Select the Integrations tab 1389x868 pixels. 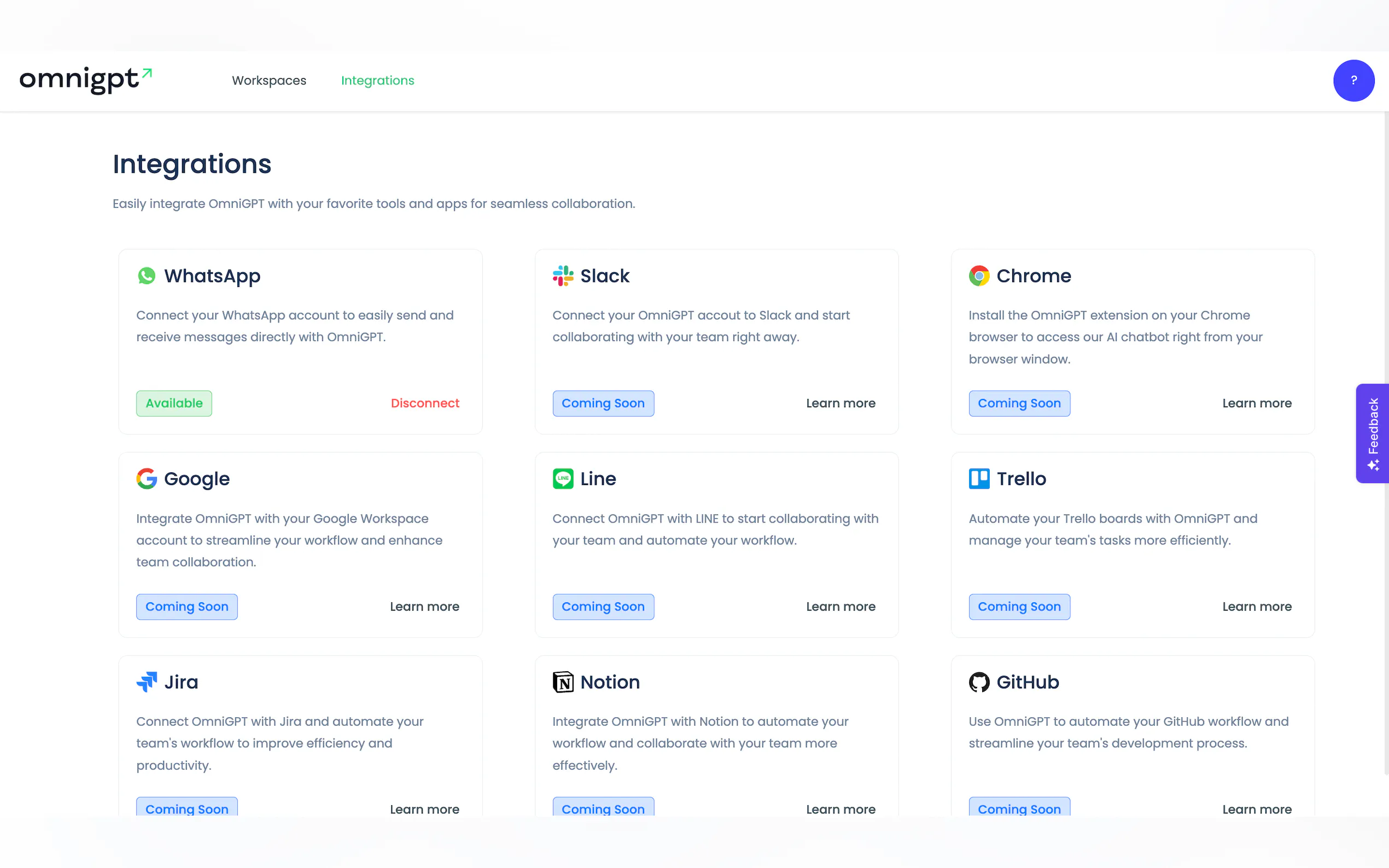click(377, 80)
